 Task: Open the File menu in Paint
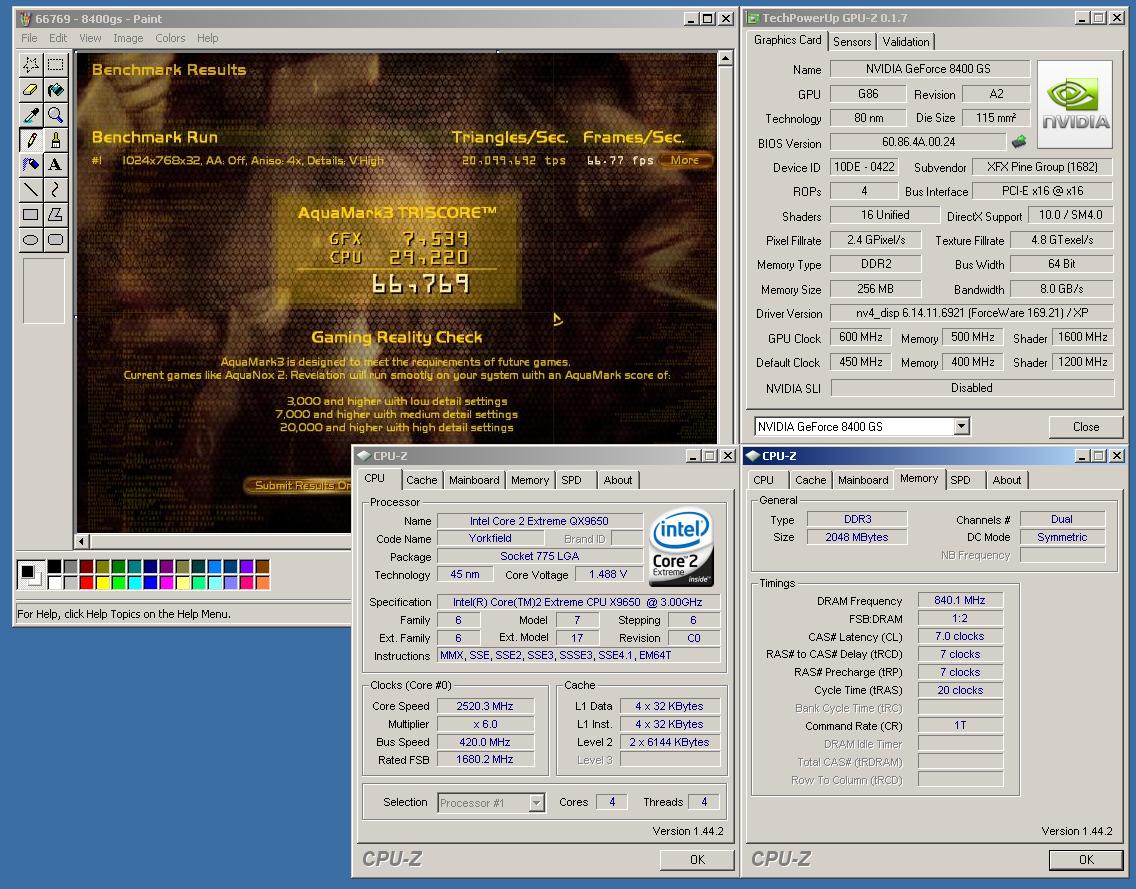[29, 38]
